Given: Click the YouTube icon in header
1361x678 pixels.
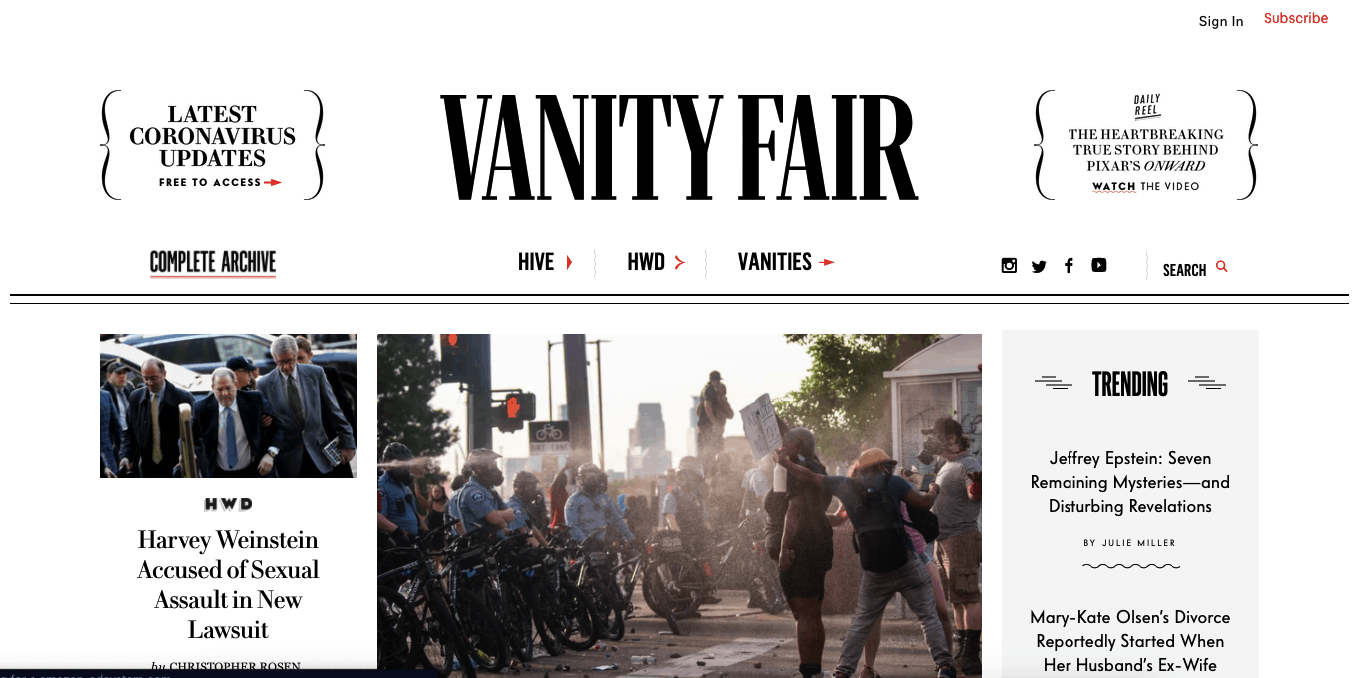Looking at the screenshot, I should (1099, 265).
